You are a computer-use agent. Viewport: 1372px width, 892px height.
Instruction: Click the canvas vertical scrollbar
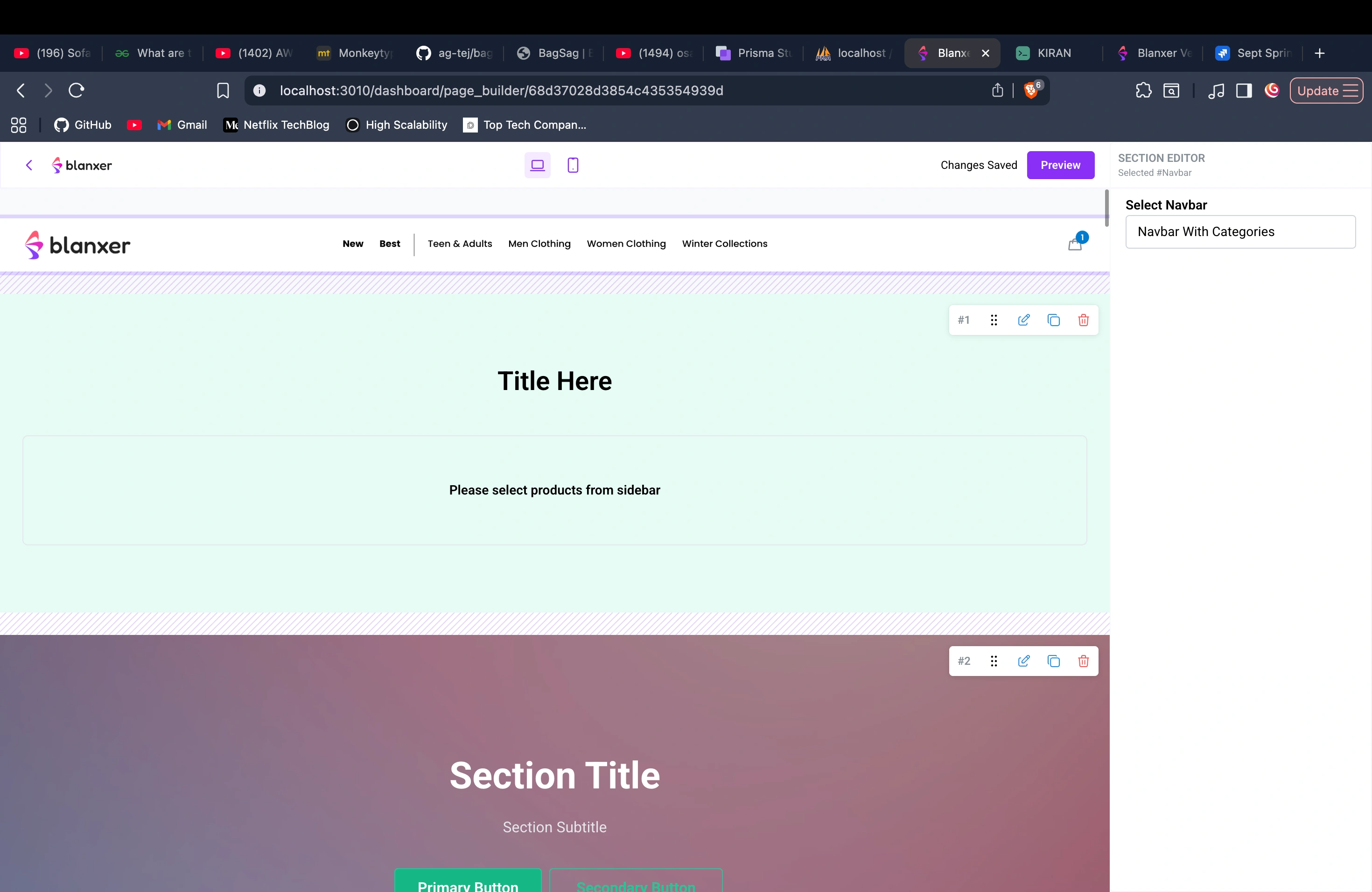pos(1106,208)
